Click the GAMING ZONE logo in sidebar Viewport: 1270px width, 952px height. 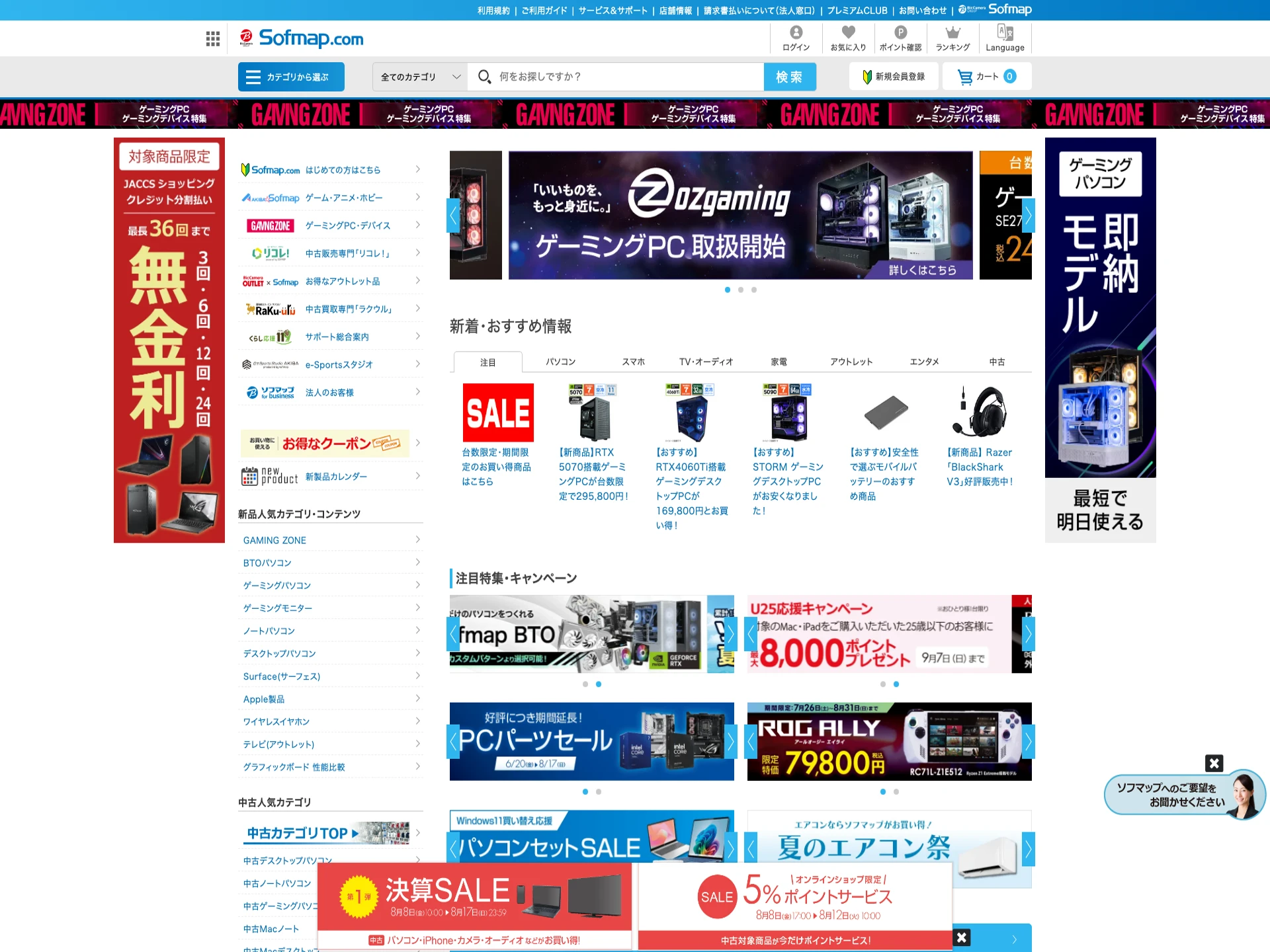coord(271,225)
